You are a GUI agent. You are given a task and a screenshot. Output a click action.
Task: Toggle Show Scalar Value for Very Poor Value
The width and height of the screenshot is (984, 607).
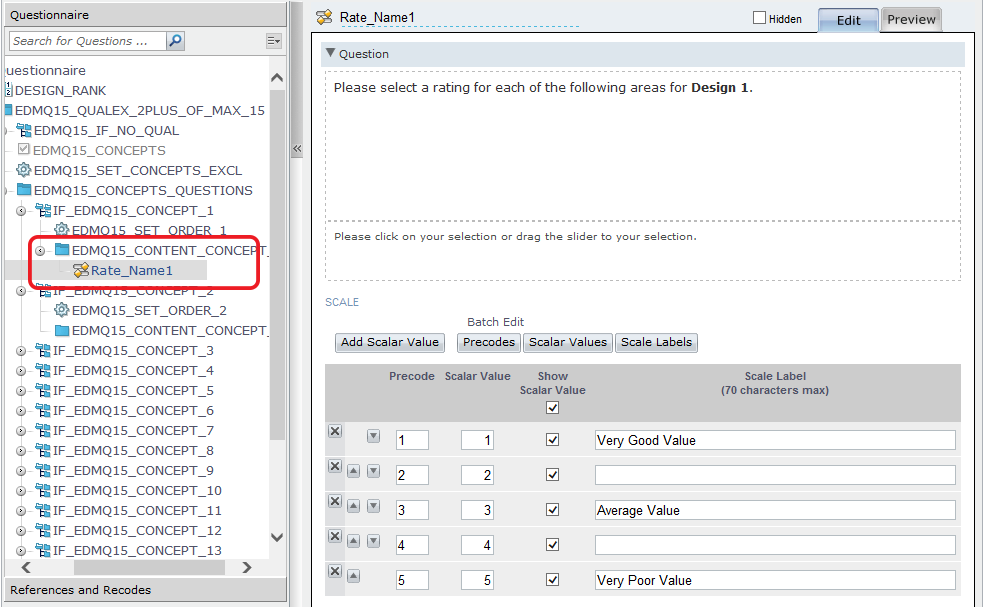point(552,579)
